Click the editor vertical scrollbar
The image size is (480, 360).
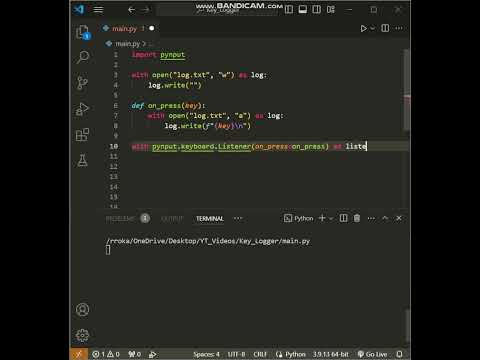point(406,90)
